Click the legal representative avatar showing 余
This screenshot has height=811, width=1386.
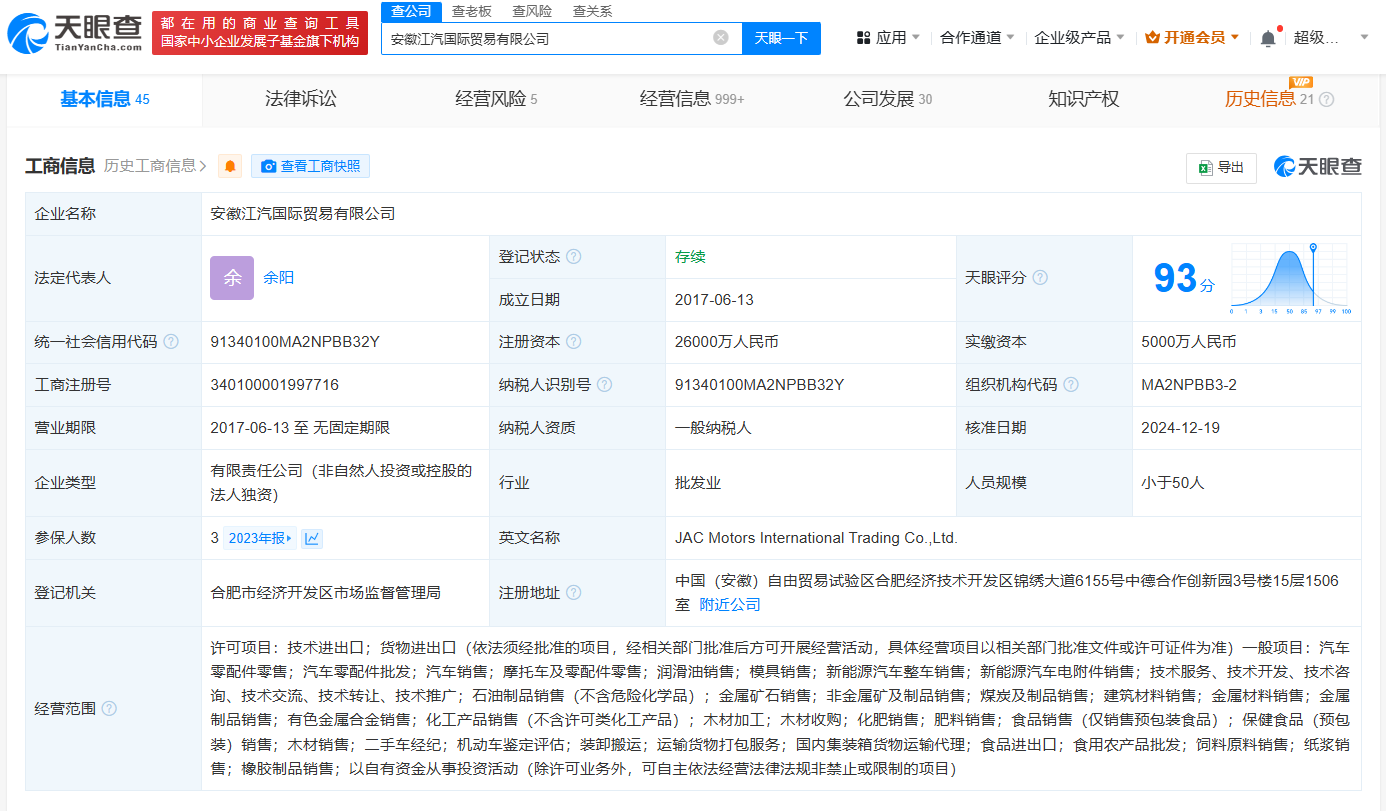click(x=231, y=277)
